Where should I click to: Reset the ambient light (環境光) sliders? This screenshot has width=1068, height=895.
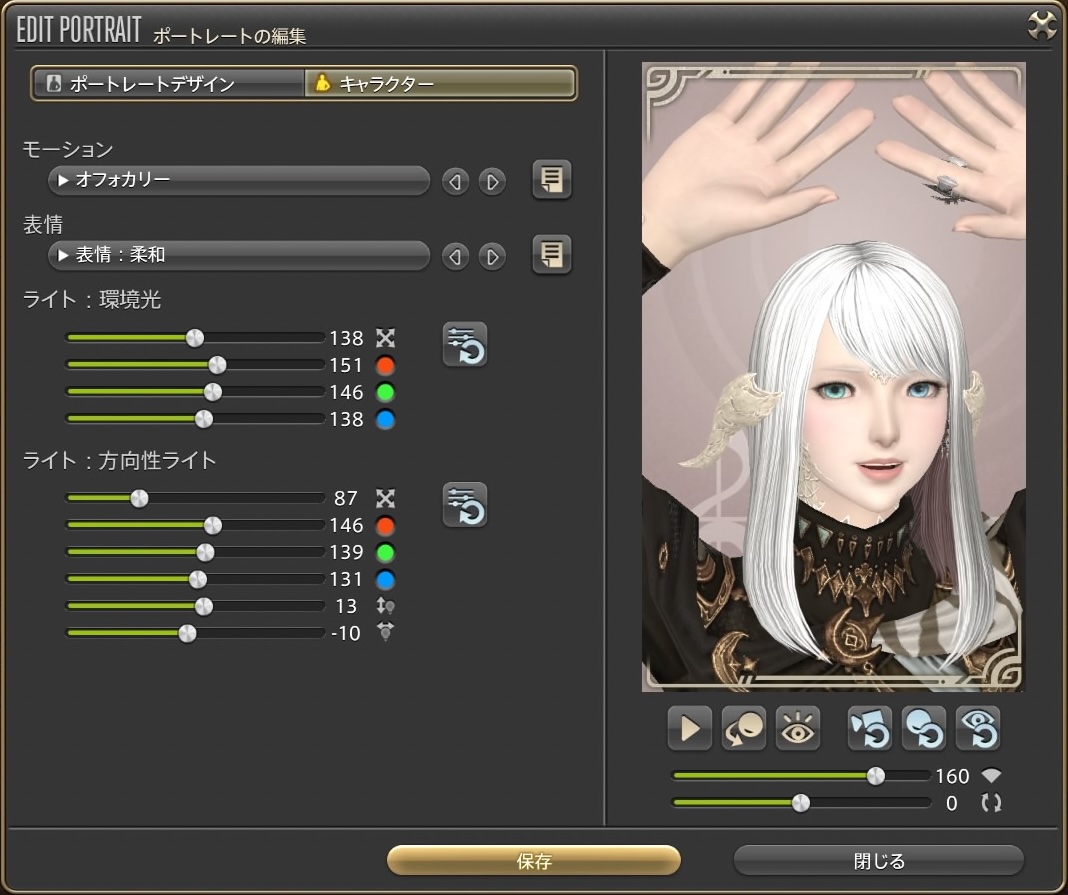point(465,345)
